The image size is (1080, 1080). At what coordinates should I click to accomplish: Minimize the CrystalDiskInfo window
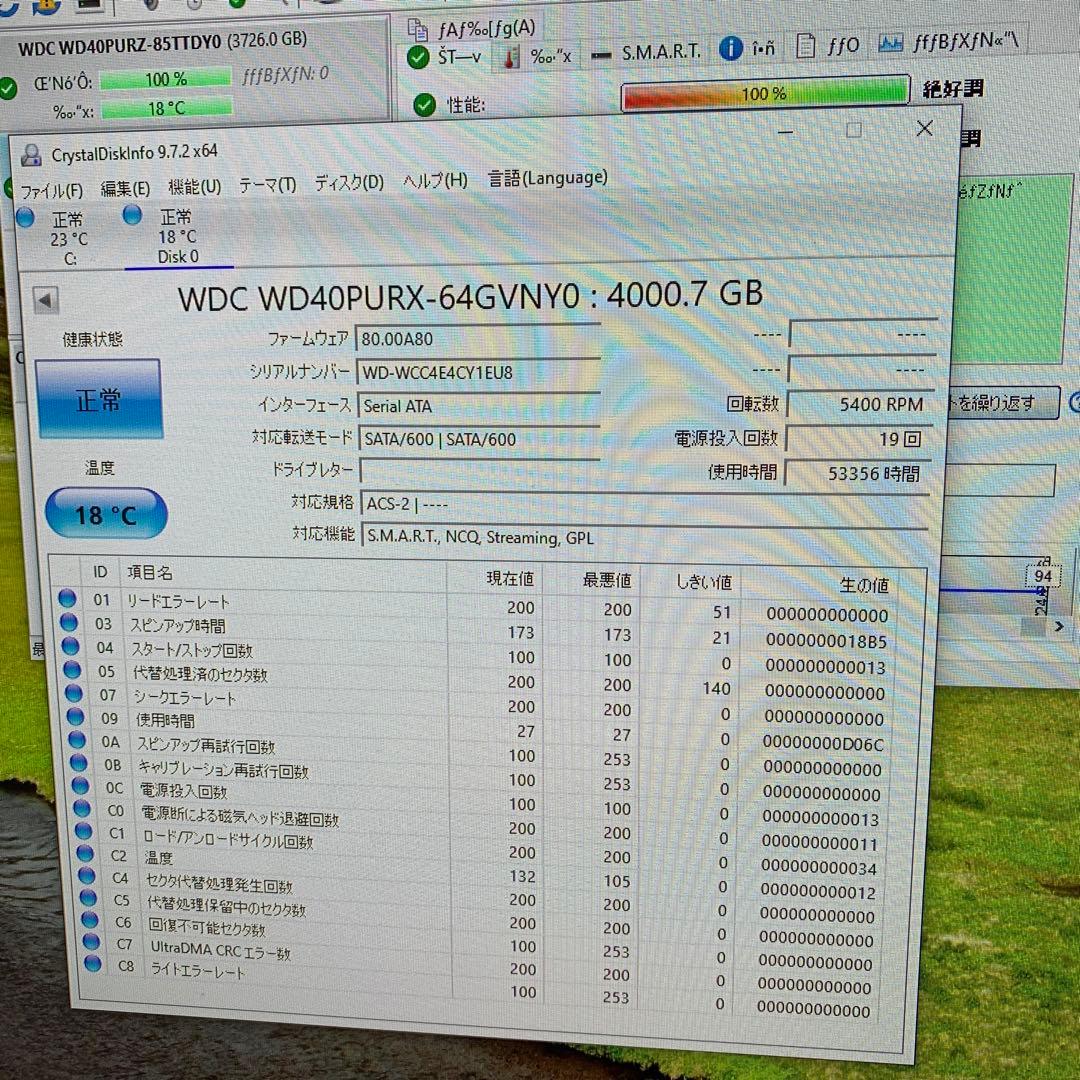[x=785, y=131]
